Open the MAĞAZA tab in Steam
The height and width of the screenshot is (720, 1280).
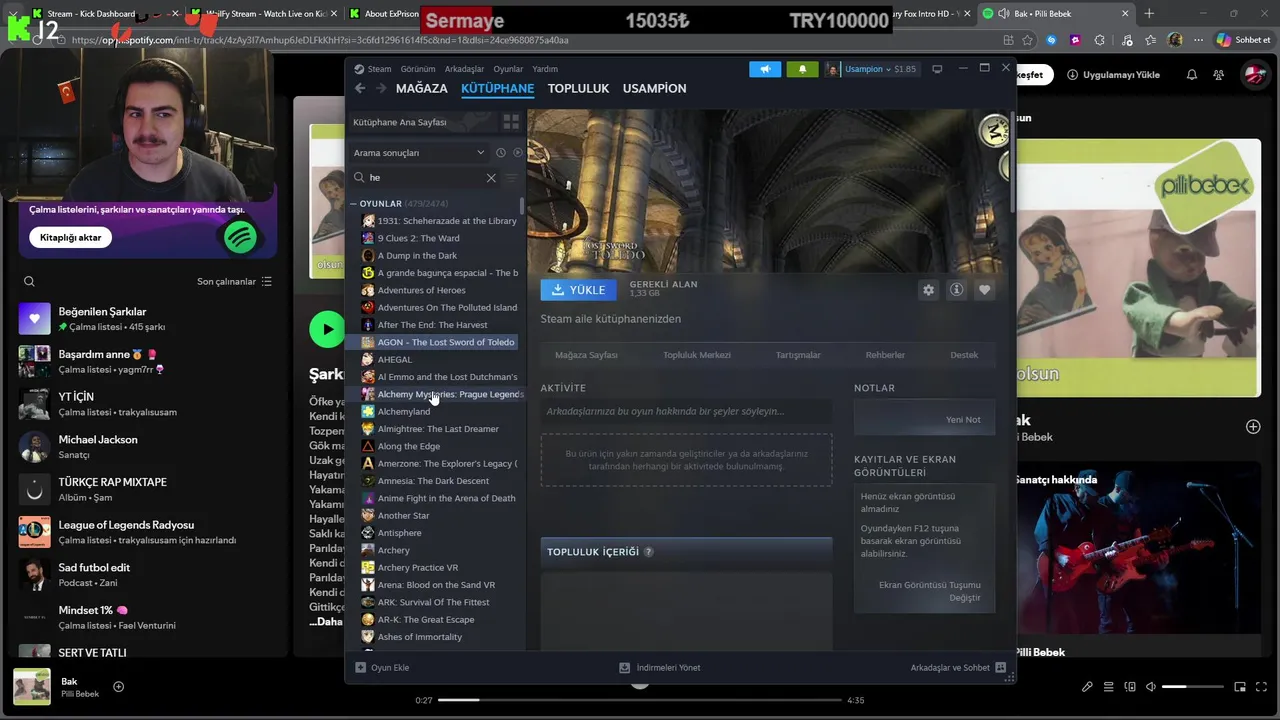click(422, 88)
